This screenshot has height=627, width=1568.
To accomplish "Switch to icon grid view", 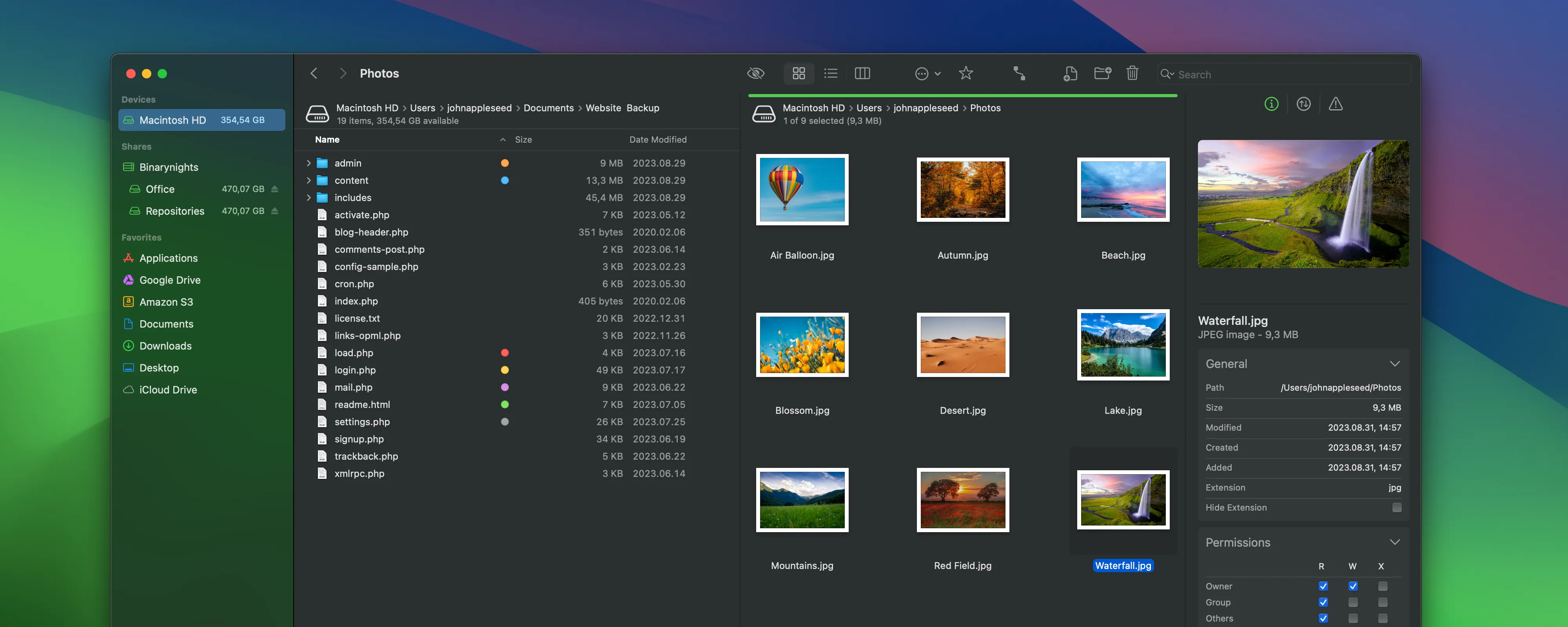I will coord(799,74).
